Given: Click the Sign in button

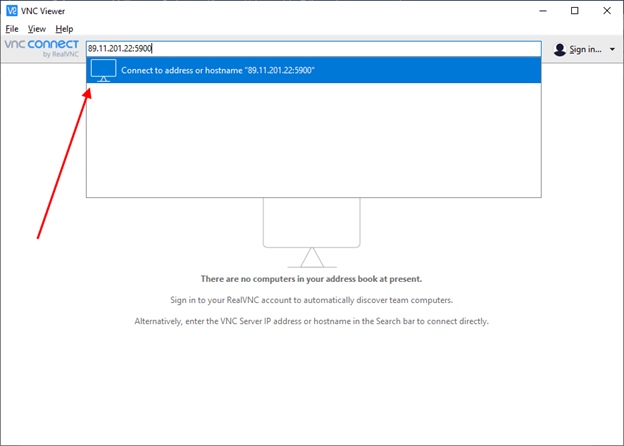Looking at the screenshot, I should (x=585, y=49).
